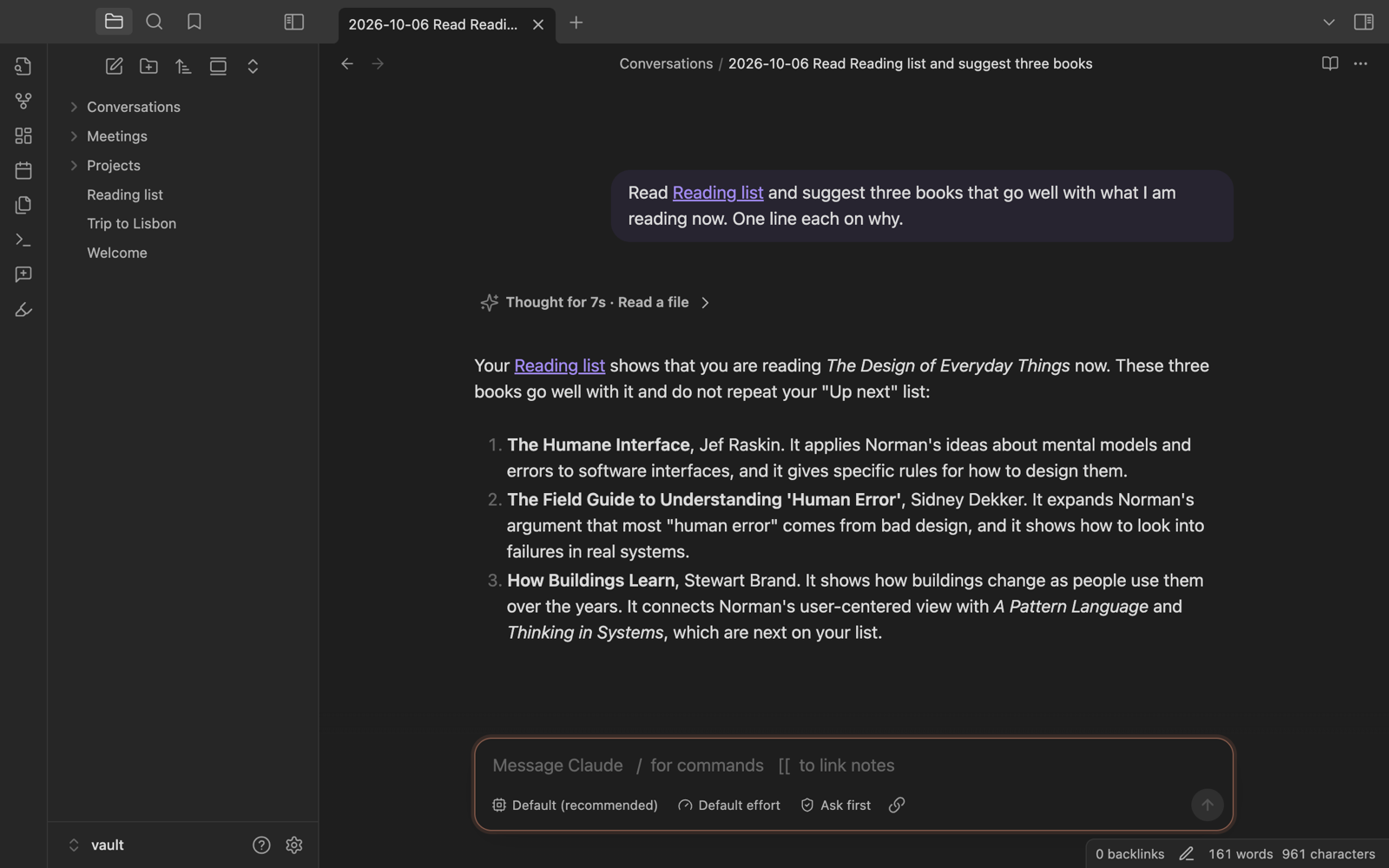The image size is (1389, 868).
Task: Focus the Message Claude input field
Action: pyautogui.click(x=853, y=766)
